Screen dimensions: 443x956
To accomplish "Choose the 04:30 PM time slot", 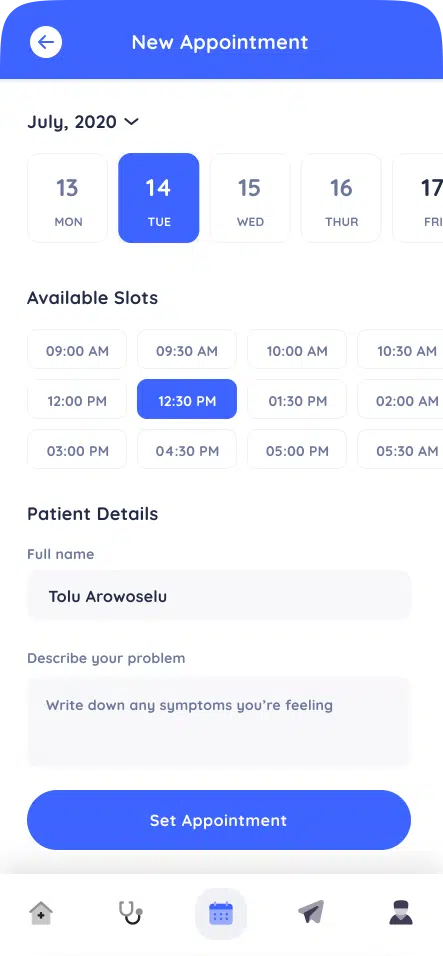I will 187,449.
